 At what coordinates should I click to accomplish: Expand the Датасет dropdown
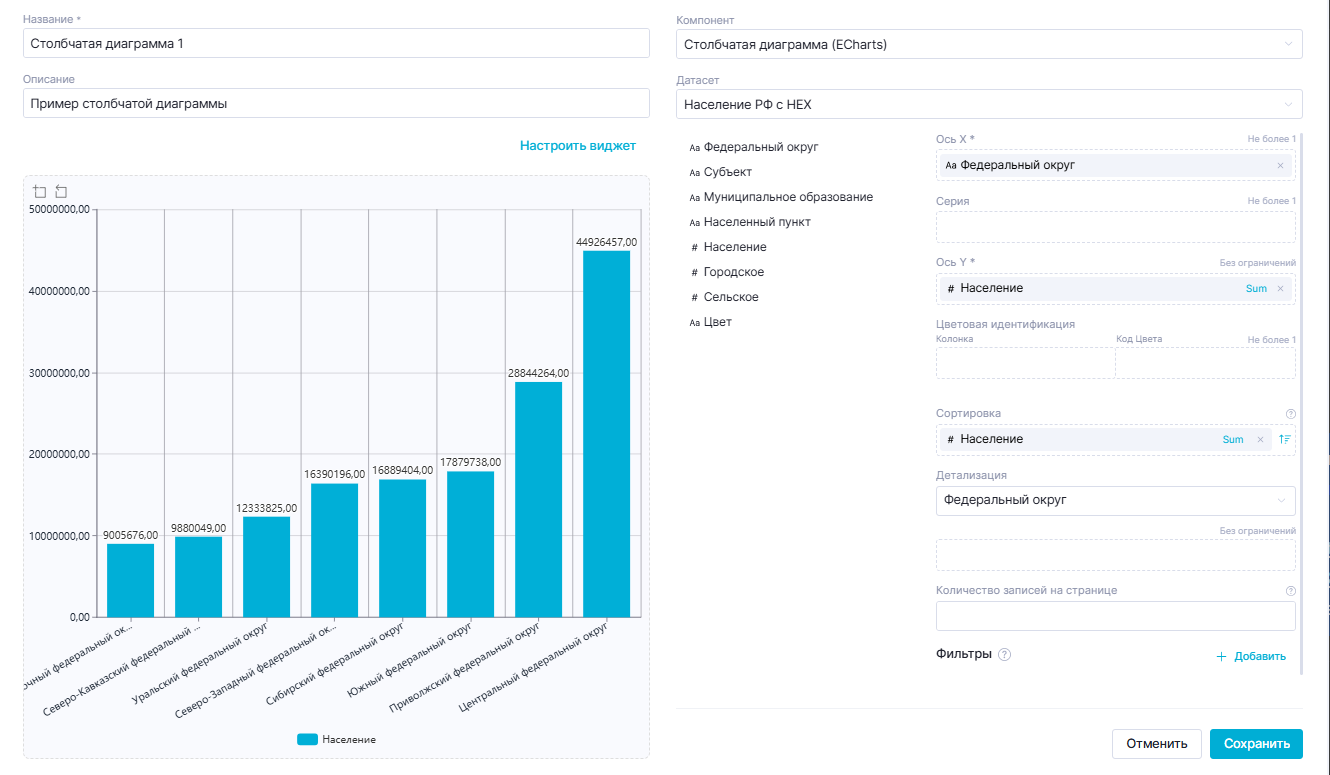pyautogui.click(x=988, y=104)
